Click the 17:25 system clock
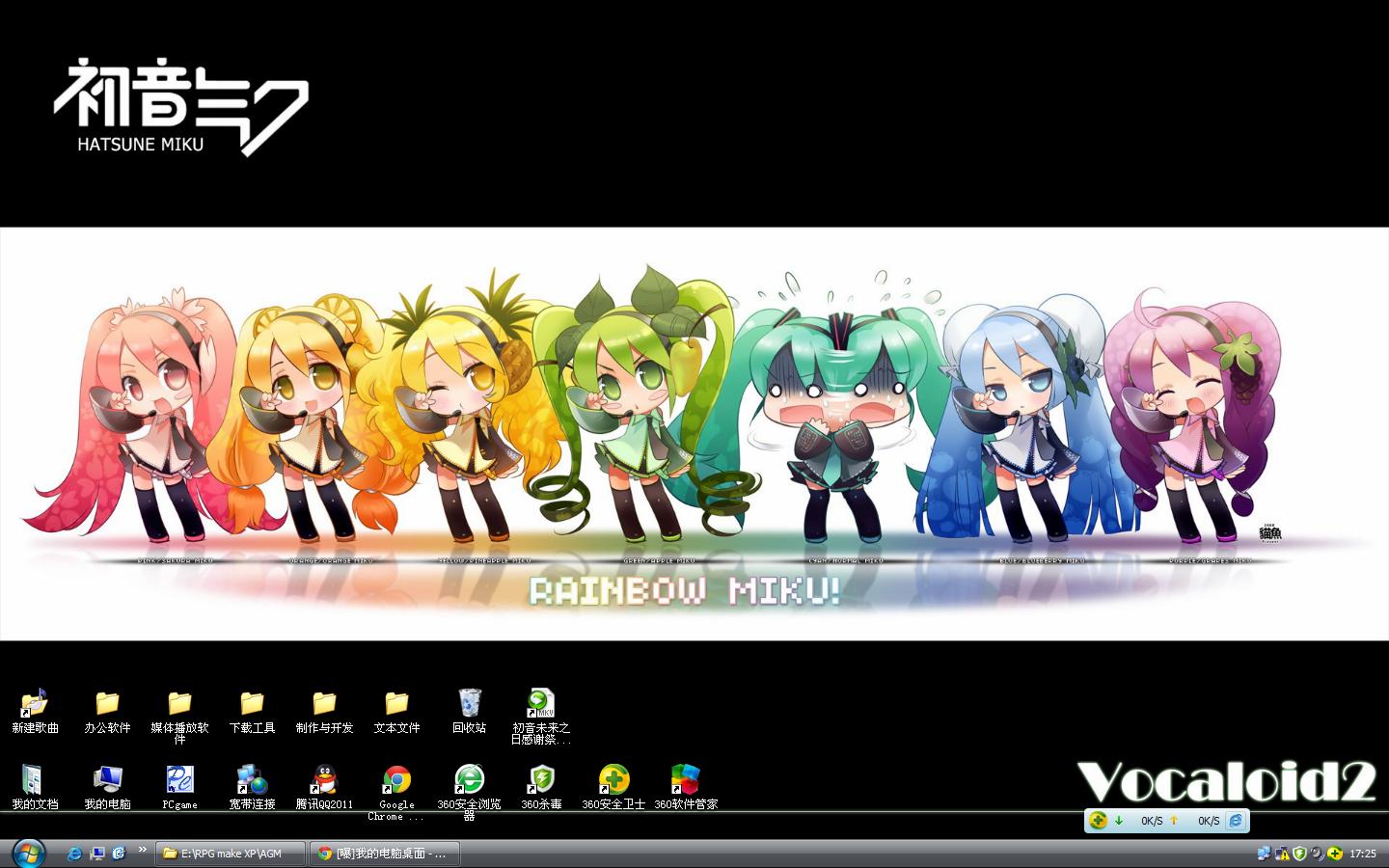The image size is (1389, 868). [1363, 854]
